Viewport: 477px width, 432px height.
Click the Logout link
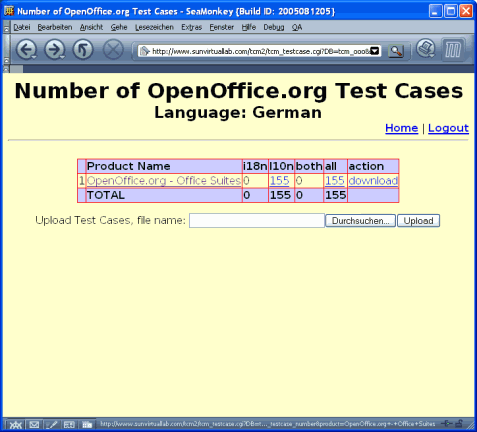(x=448, y=128)
